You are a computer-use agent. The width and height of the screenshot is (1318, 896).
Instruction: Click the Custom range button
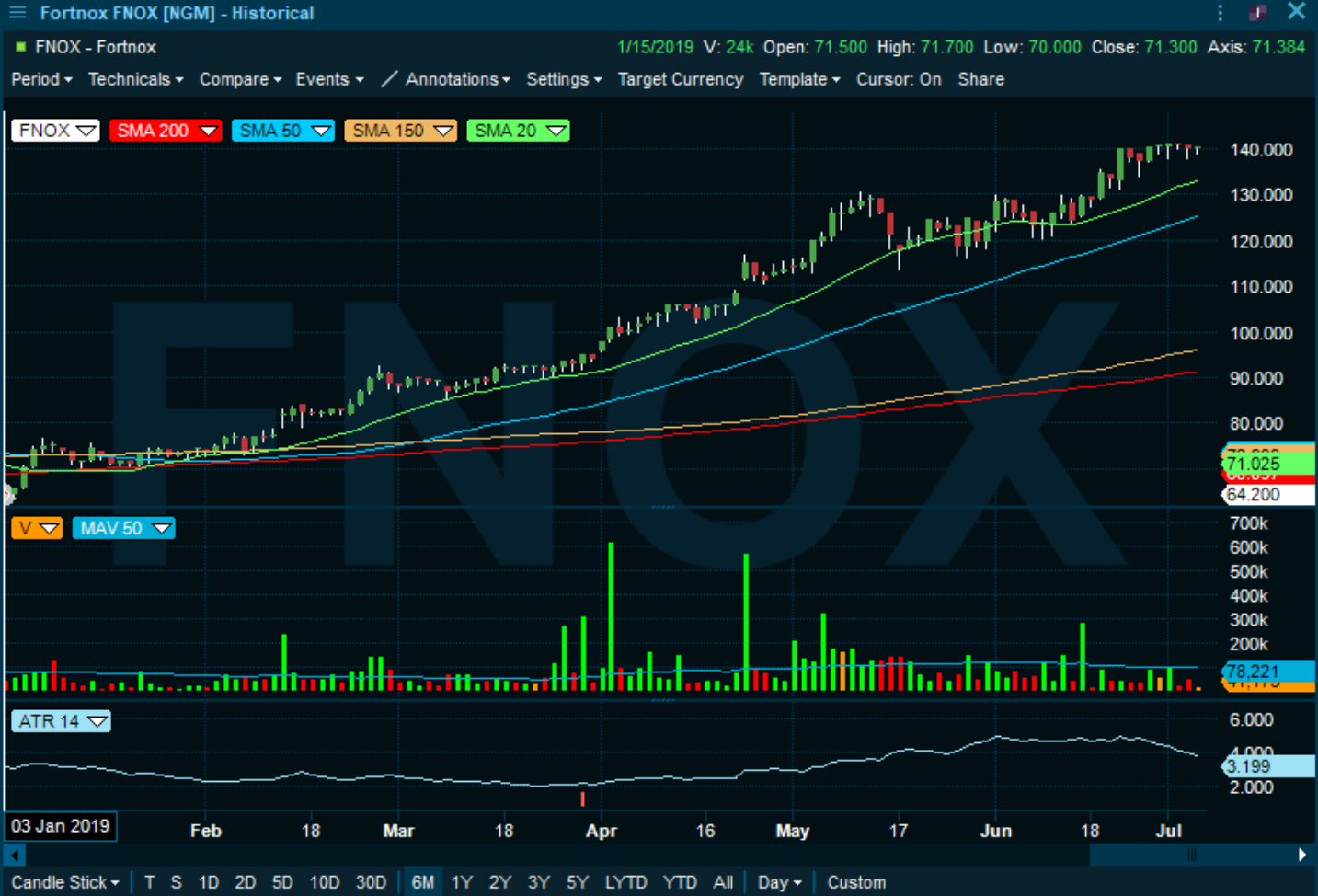pyautogui.click(x=856, y=882)
